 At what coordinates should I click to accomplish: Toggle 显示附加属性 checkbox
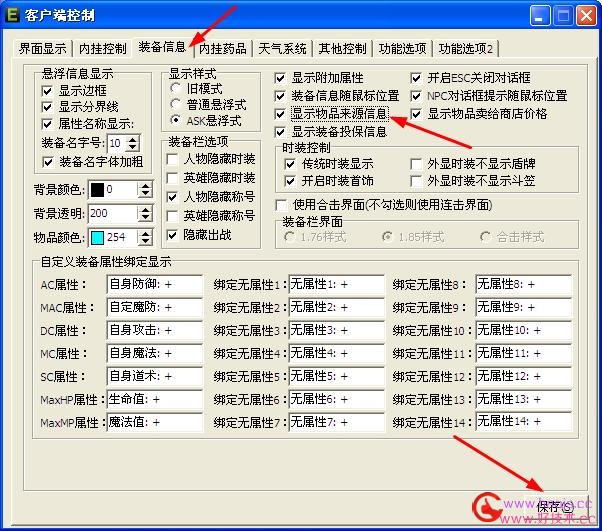(280, 78)
